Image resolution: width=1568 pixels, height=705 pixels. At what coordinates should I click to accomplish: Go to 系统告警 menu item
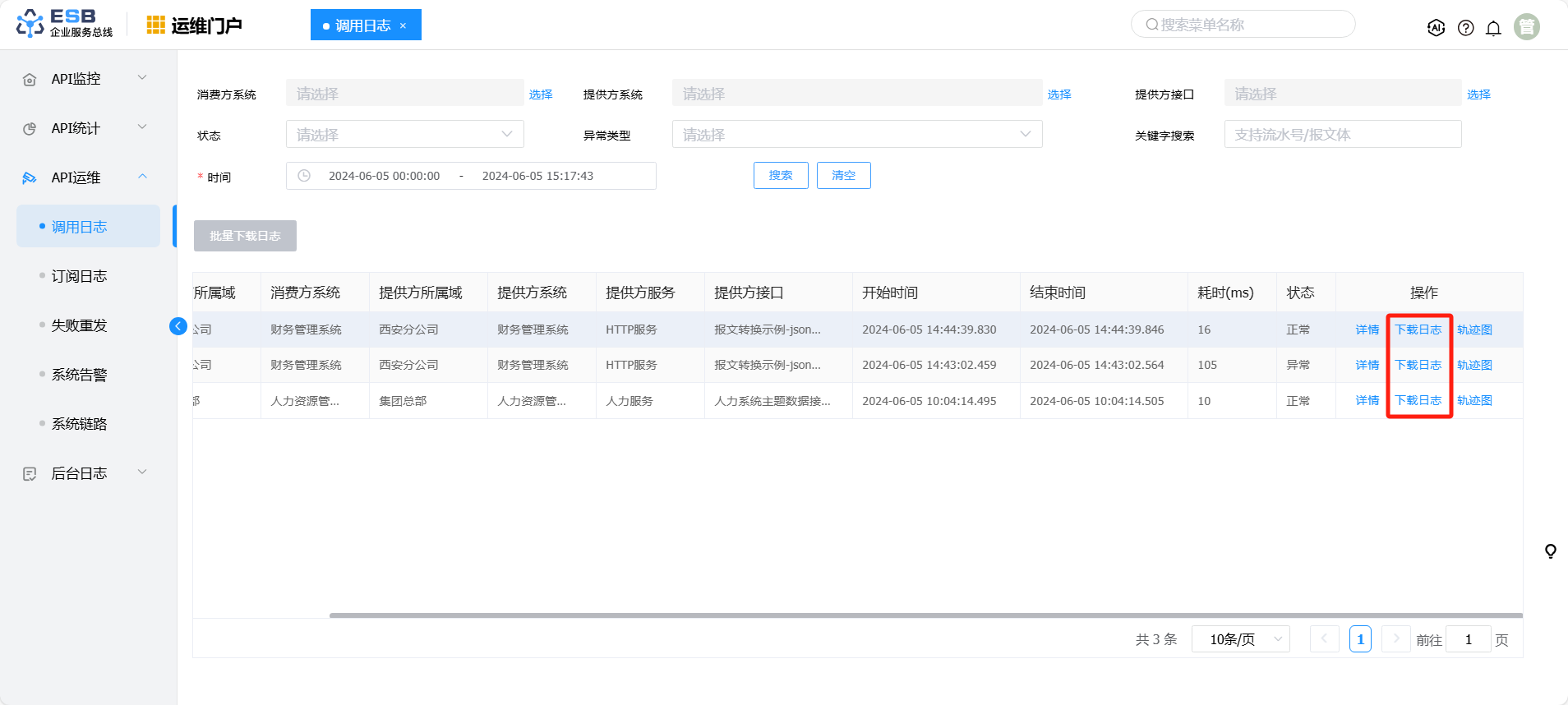(80, 375)
